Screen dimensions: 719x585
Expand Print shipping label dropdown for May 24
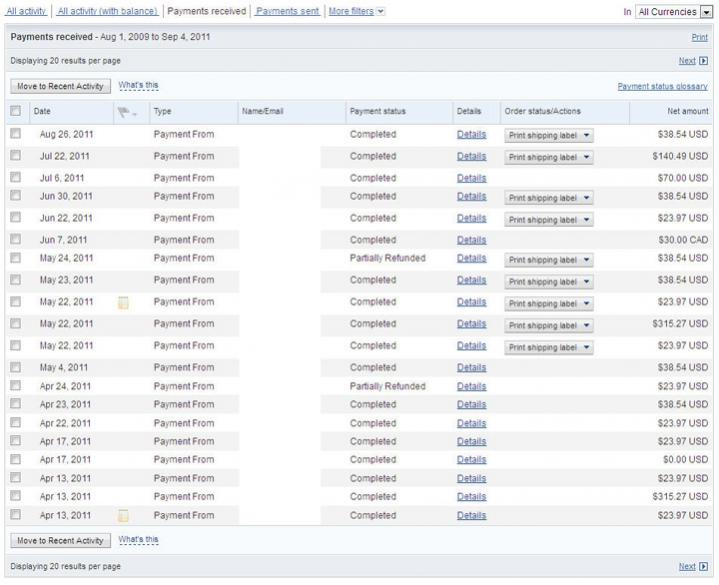[x=586, y=260]
